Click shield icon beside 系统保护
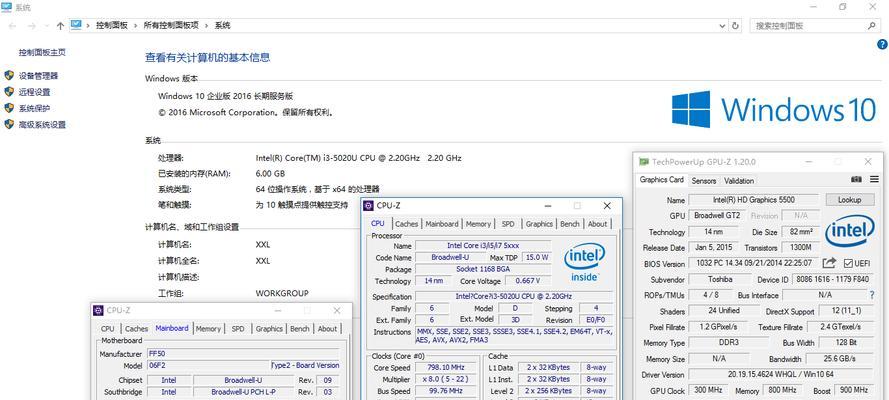This screenshot has height=400, width=889. point(9,108)
